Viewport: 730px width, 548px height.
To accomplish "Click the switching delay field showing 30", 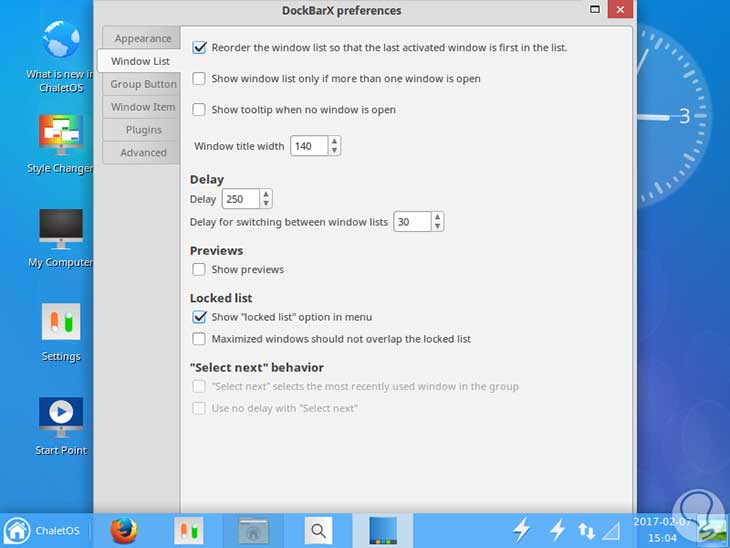I will pyautogui.click(x=412, y=222).
